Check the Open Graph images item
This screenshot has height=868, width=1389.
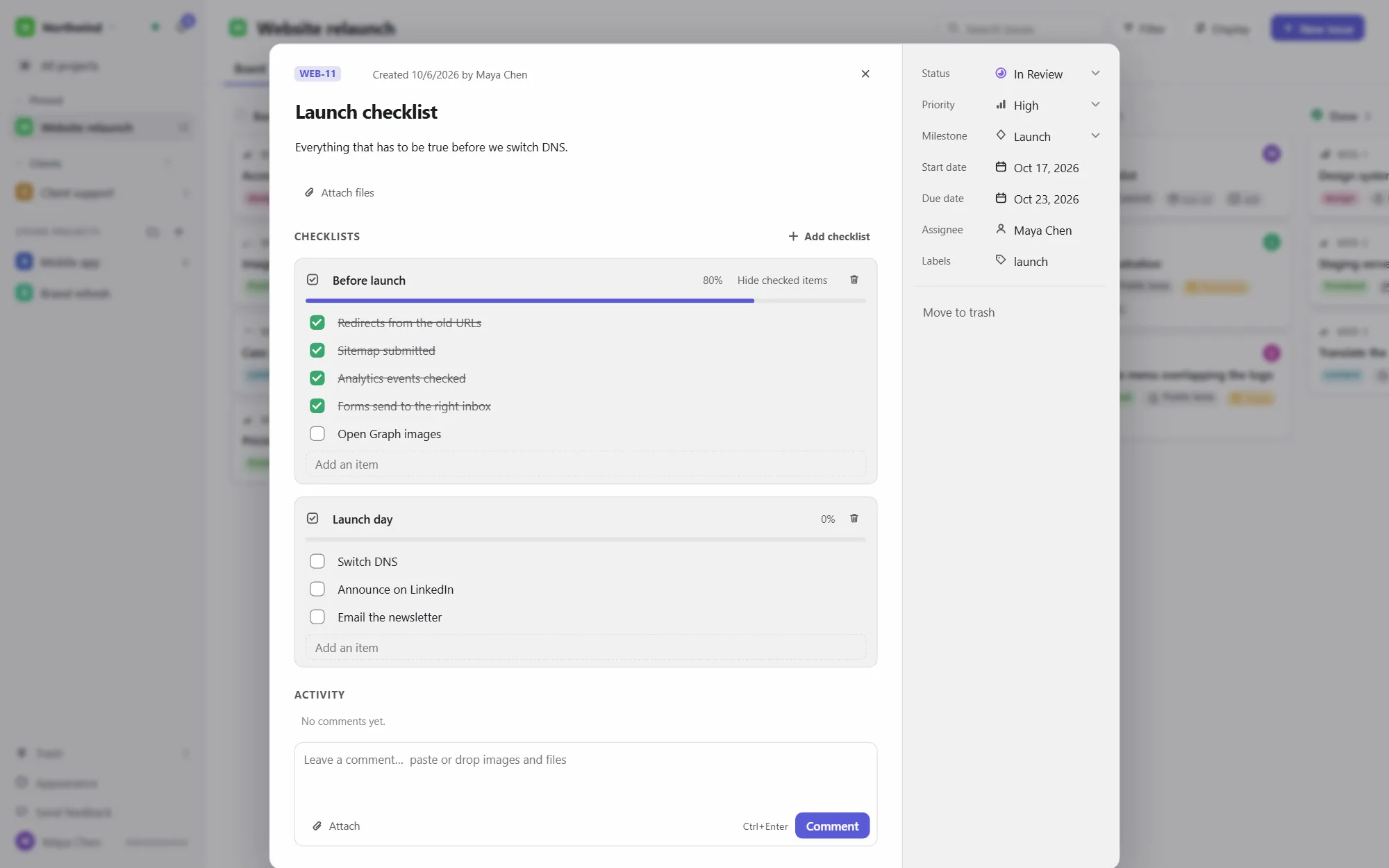tap(317, 433)
